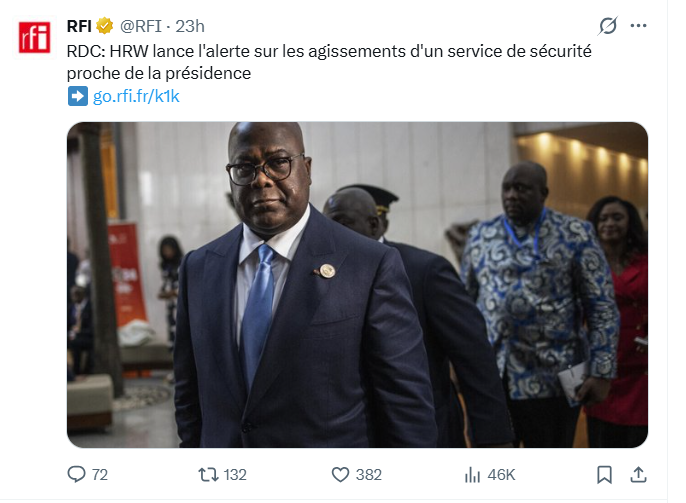686x503 pixels.
Task: Click the 132 repost count number
Action: pyautogui.click(x=235, y=475)
